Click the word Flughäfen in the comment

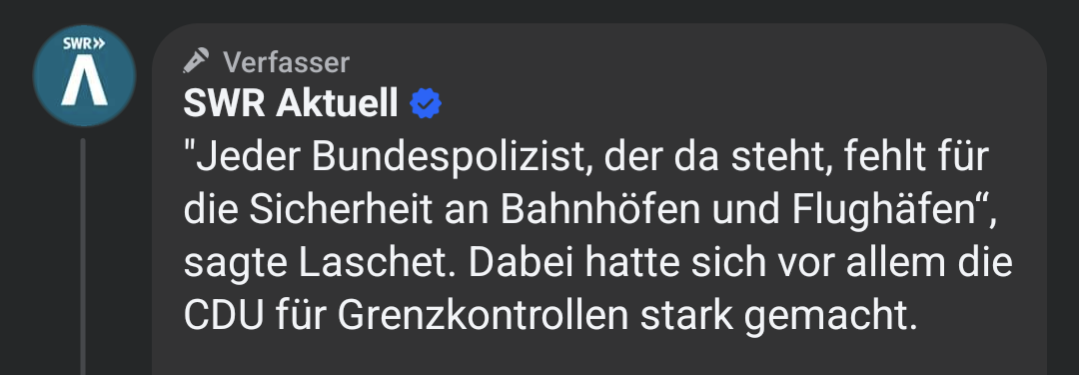point(879,211)
